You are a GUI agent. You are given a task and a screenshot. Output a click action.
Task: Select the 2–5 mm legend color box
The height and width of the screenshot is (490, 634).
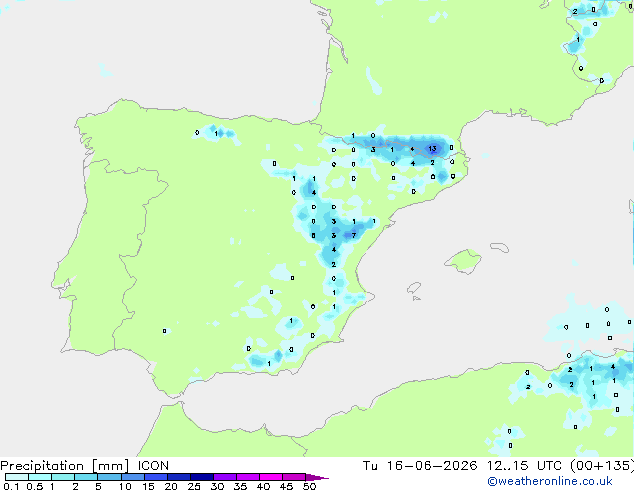[86, 477]
